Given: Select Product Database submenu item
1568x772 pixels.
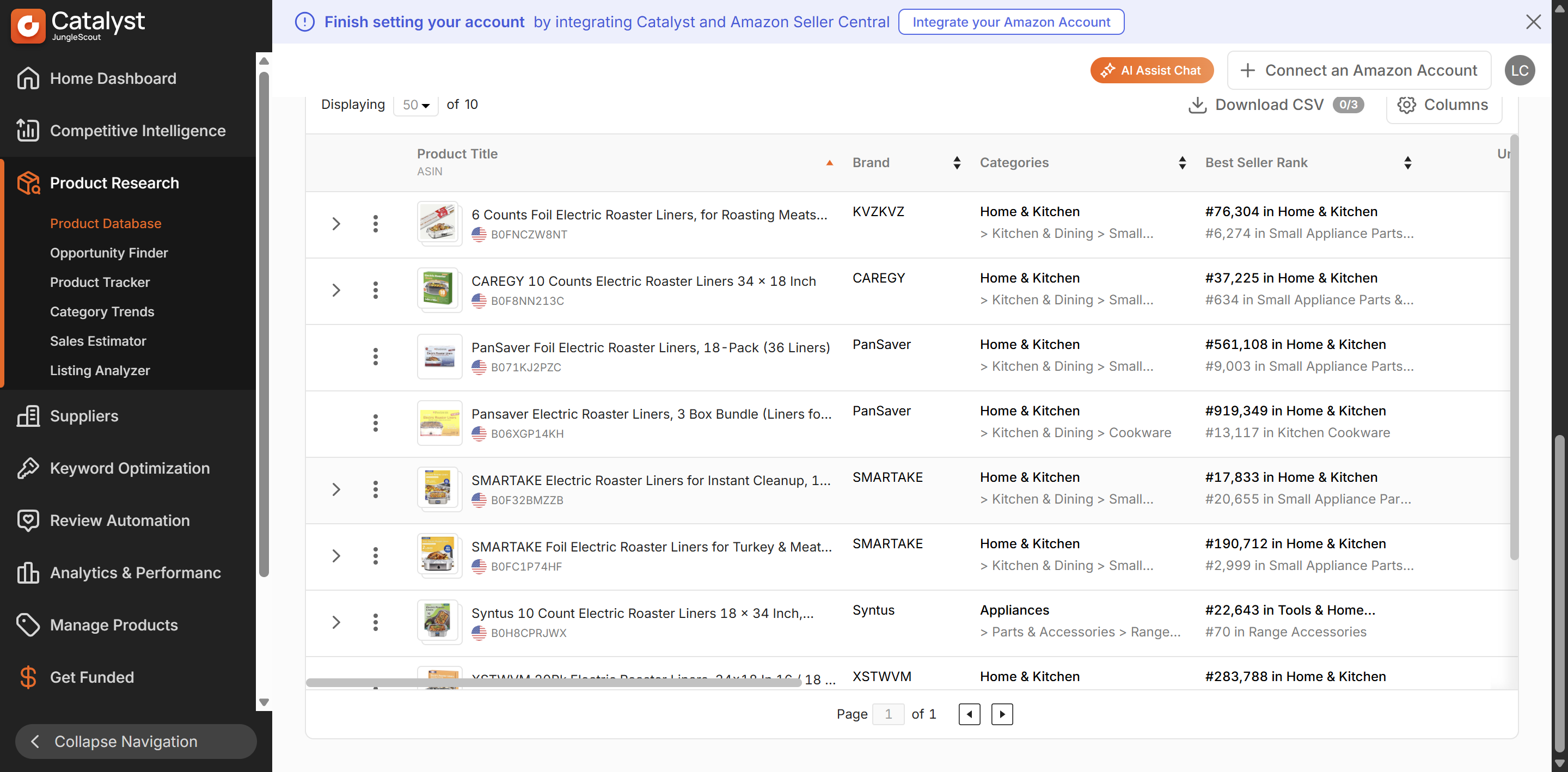Looking at the screenshot, I should click(105, 223).
